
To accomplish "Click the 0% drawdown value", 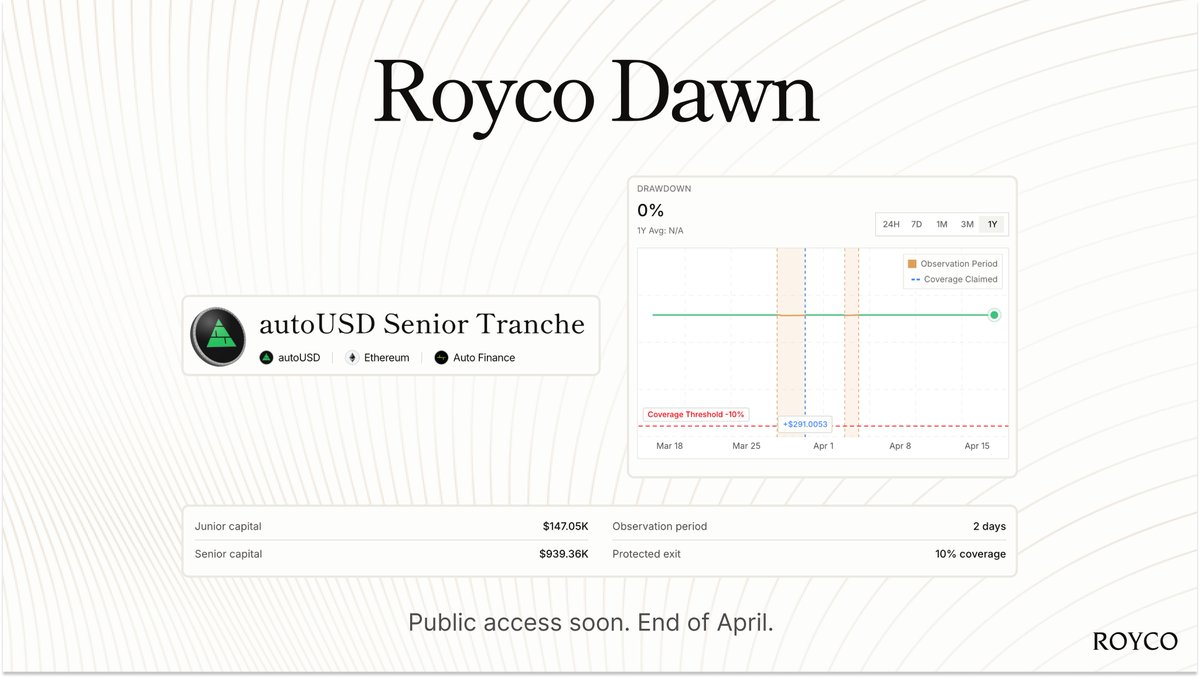I will [x=651, y=210].
